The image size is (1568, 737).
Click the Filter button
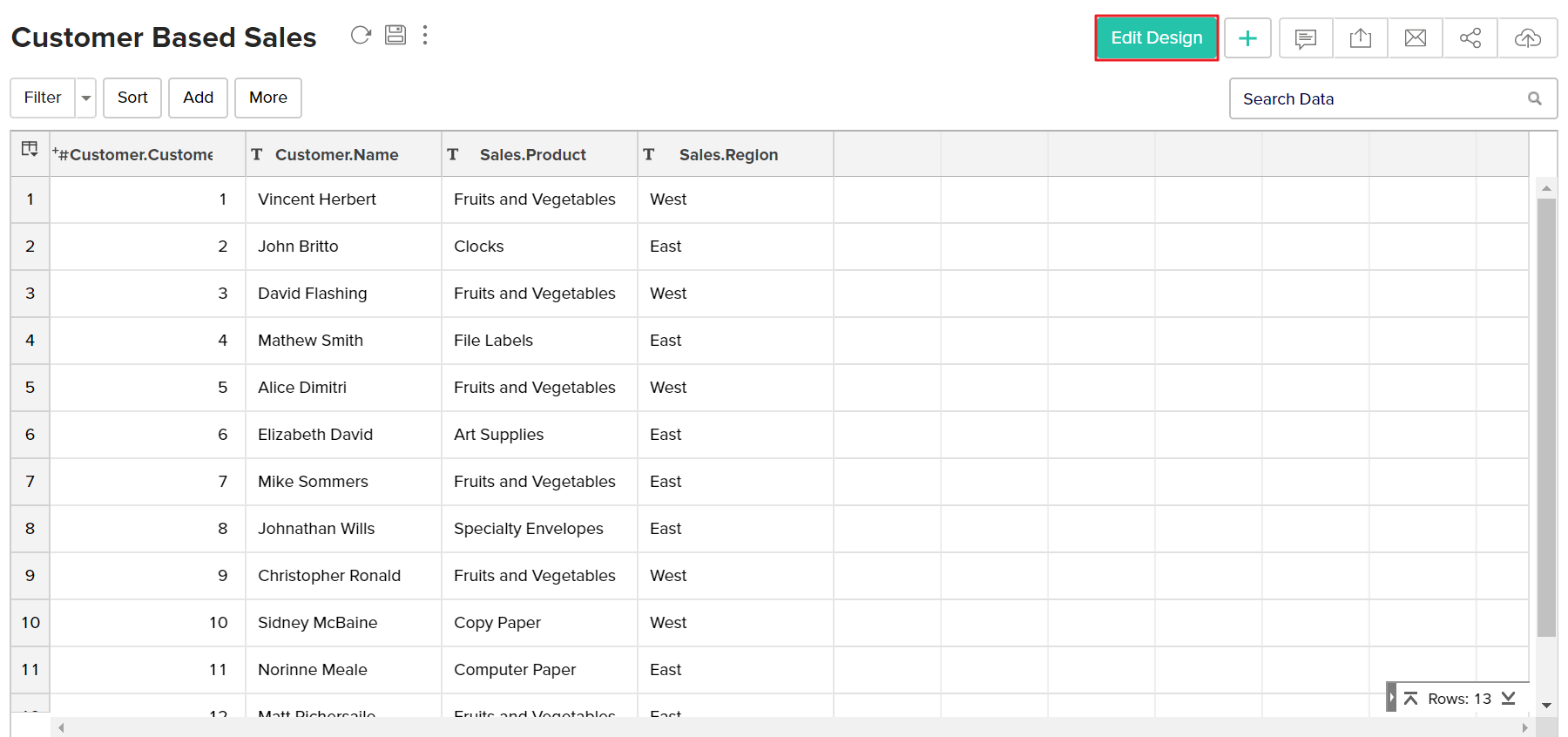click(43, 98)
